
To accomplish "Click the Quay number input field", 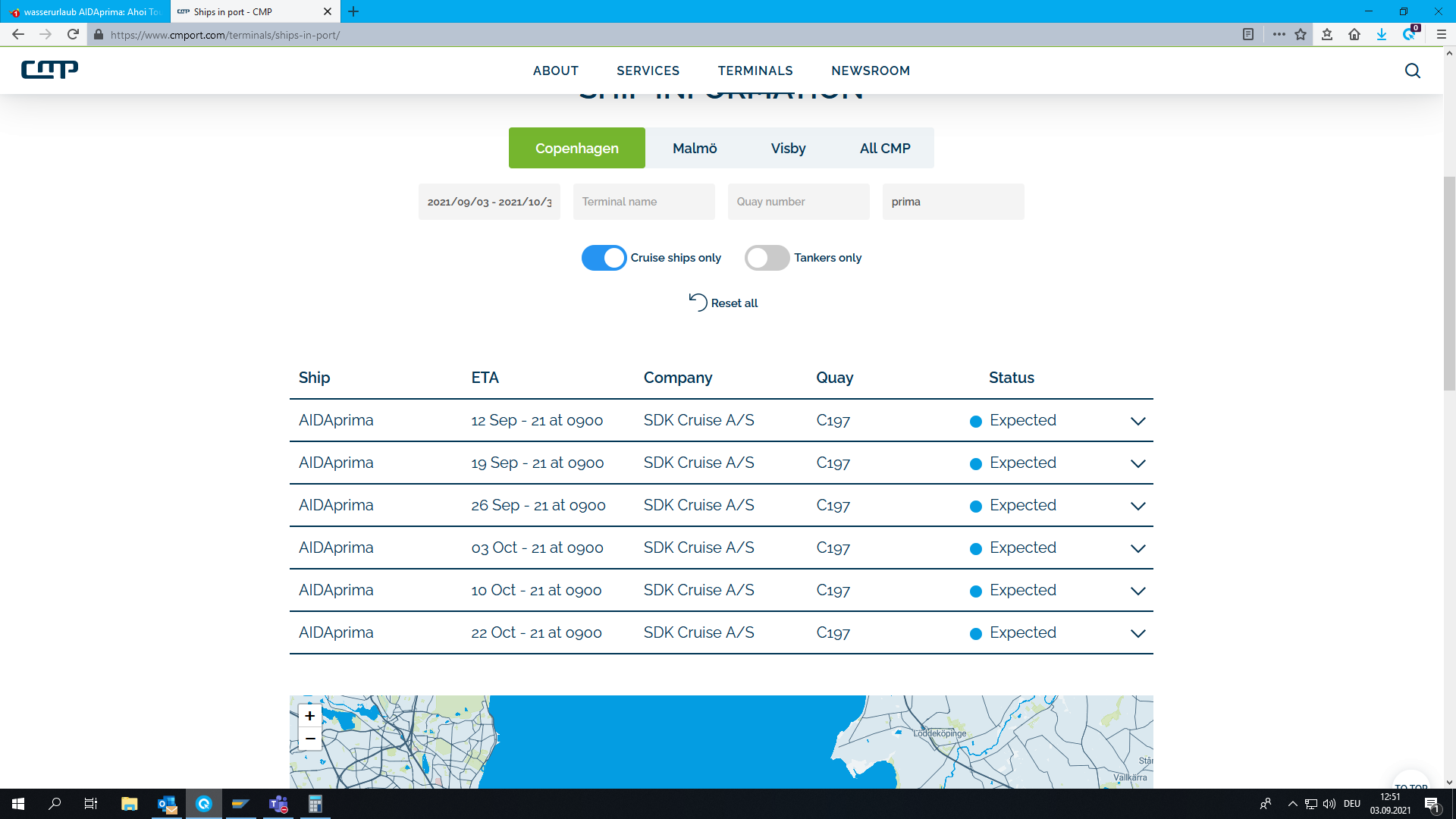I will tap(798, 202).
